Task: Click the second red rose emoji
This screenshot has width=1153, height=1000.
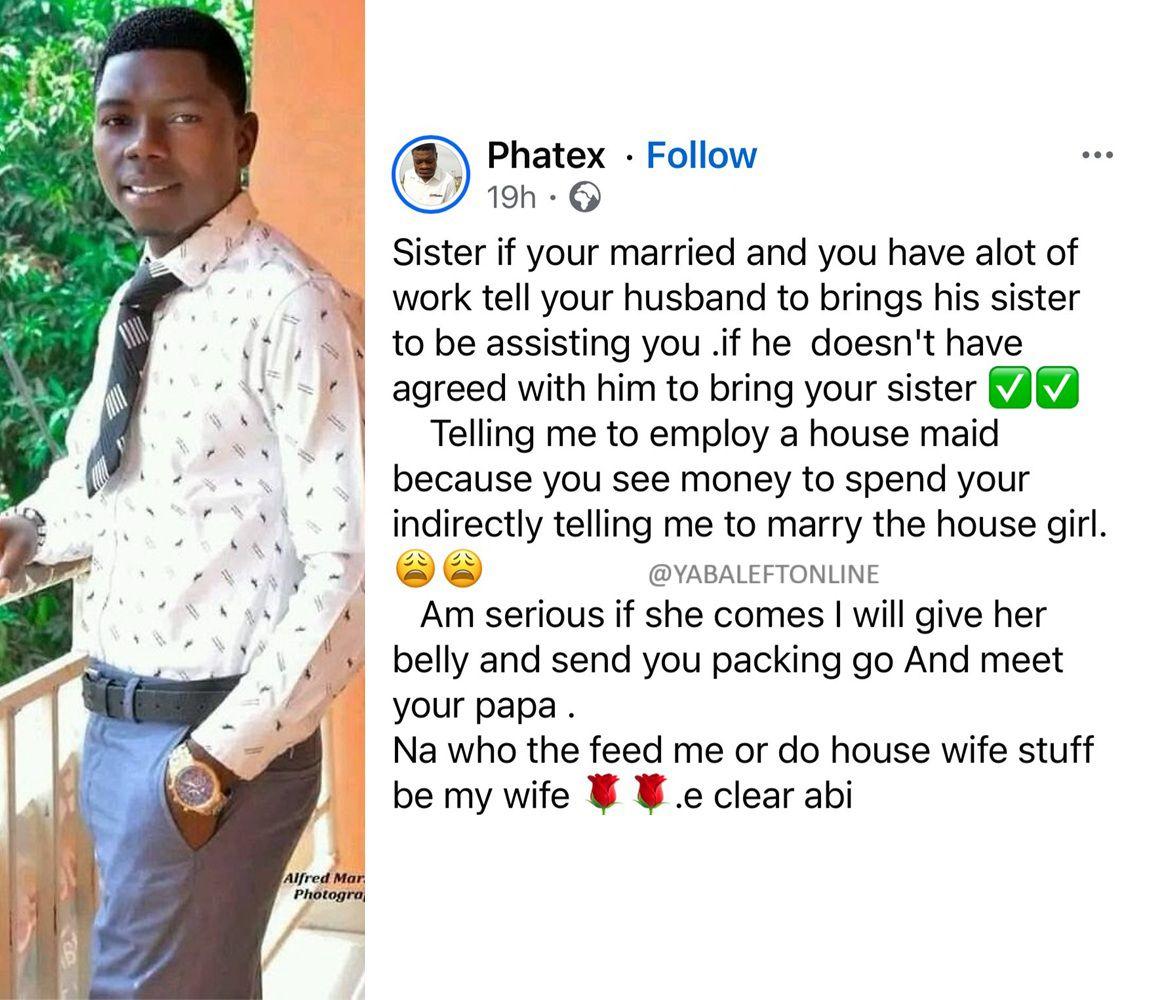Action: (650, 794)
